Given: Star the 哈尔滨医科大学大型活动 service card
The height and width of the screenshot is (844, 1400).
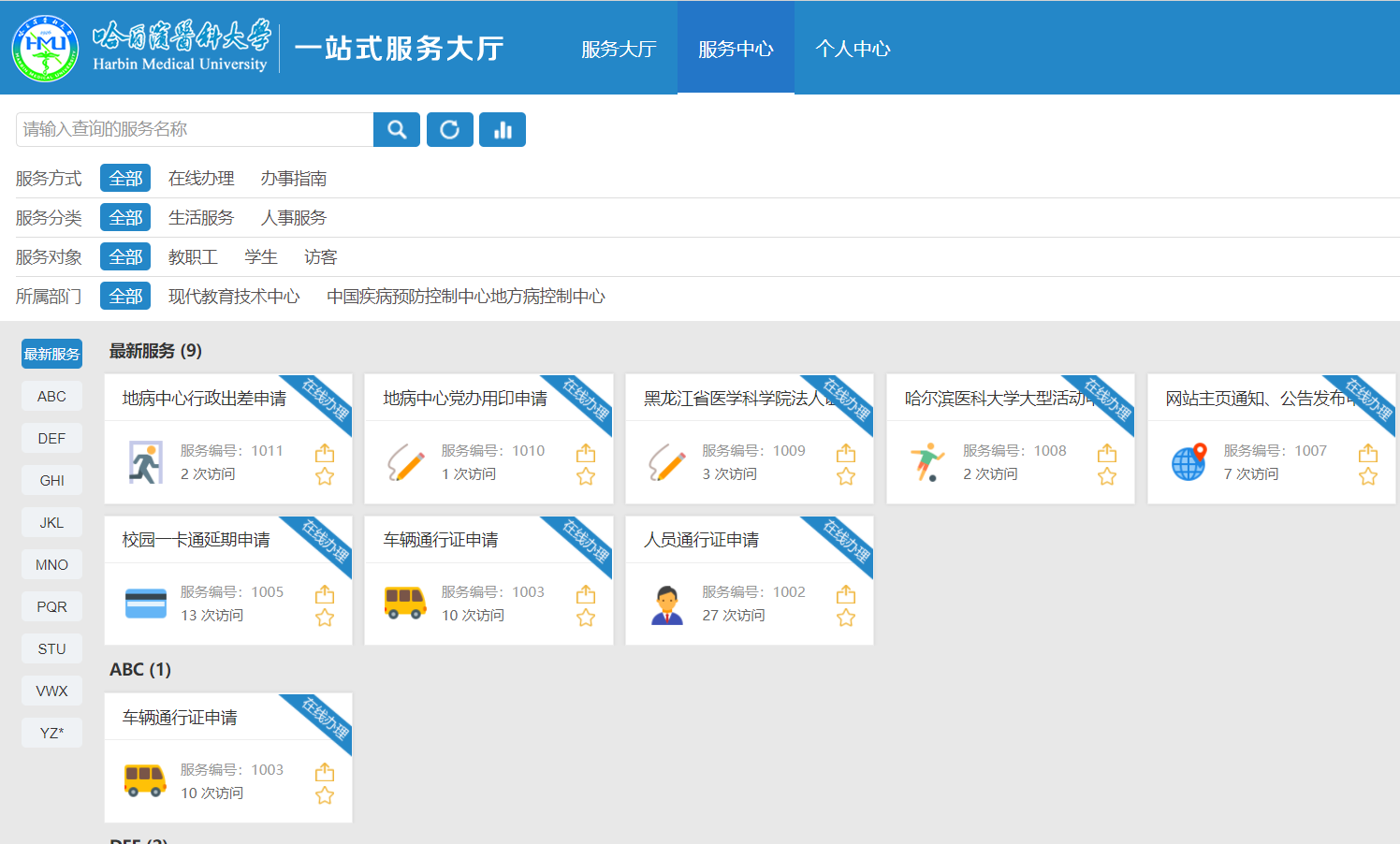Looking at the screenshot, I should tap(1107, 476).
